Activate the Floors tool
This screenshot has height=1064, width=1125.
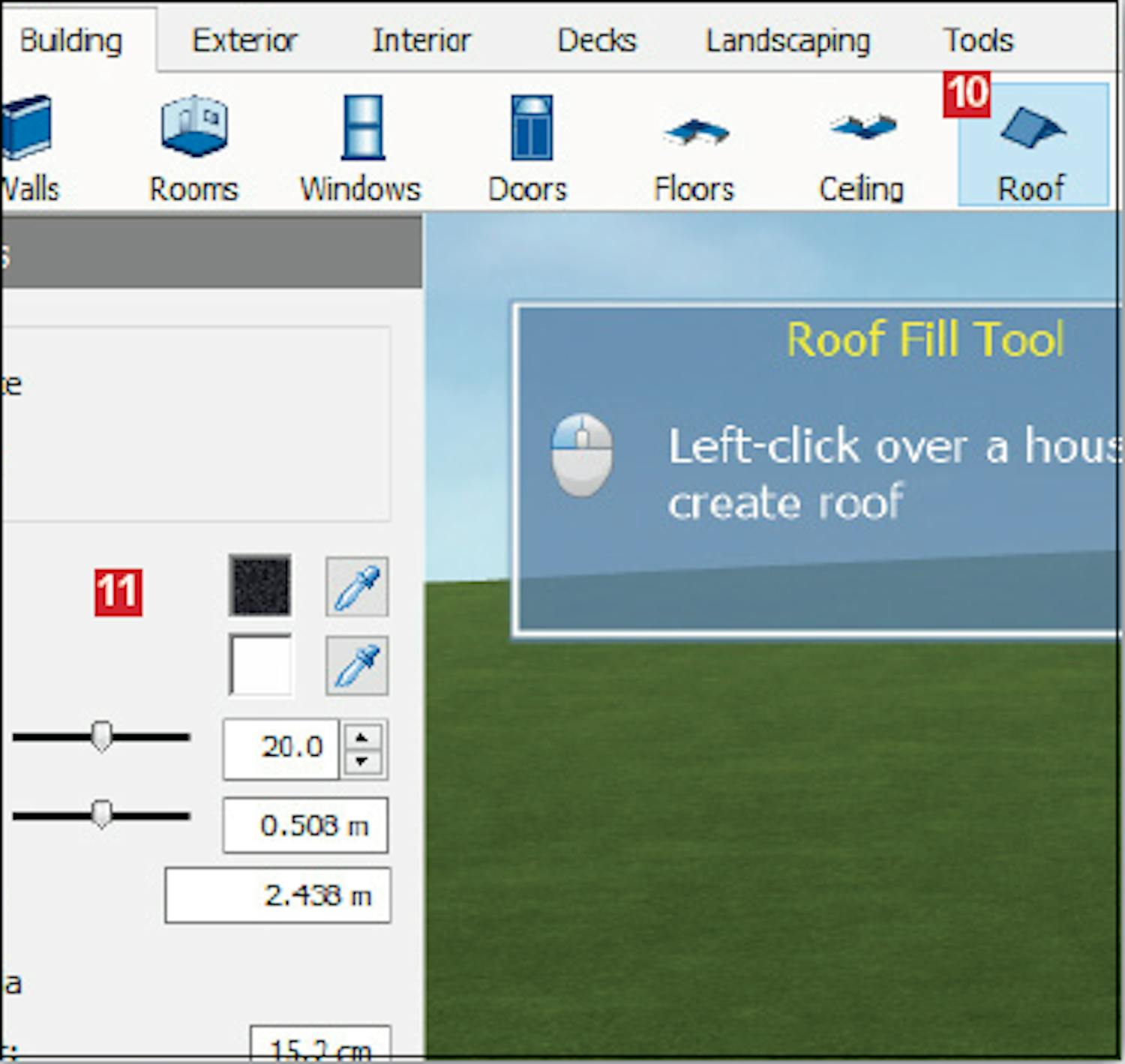[x=694, y=146]
